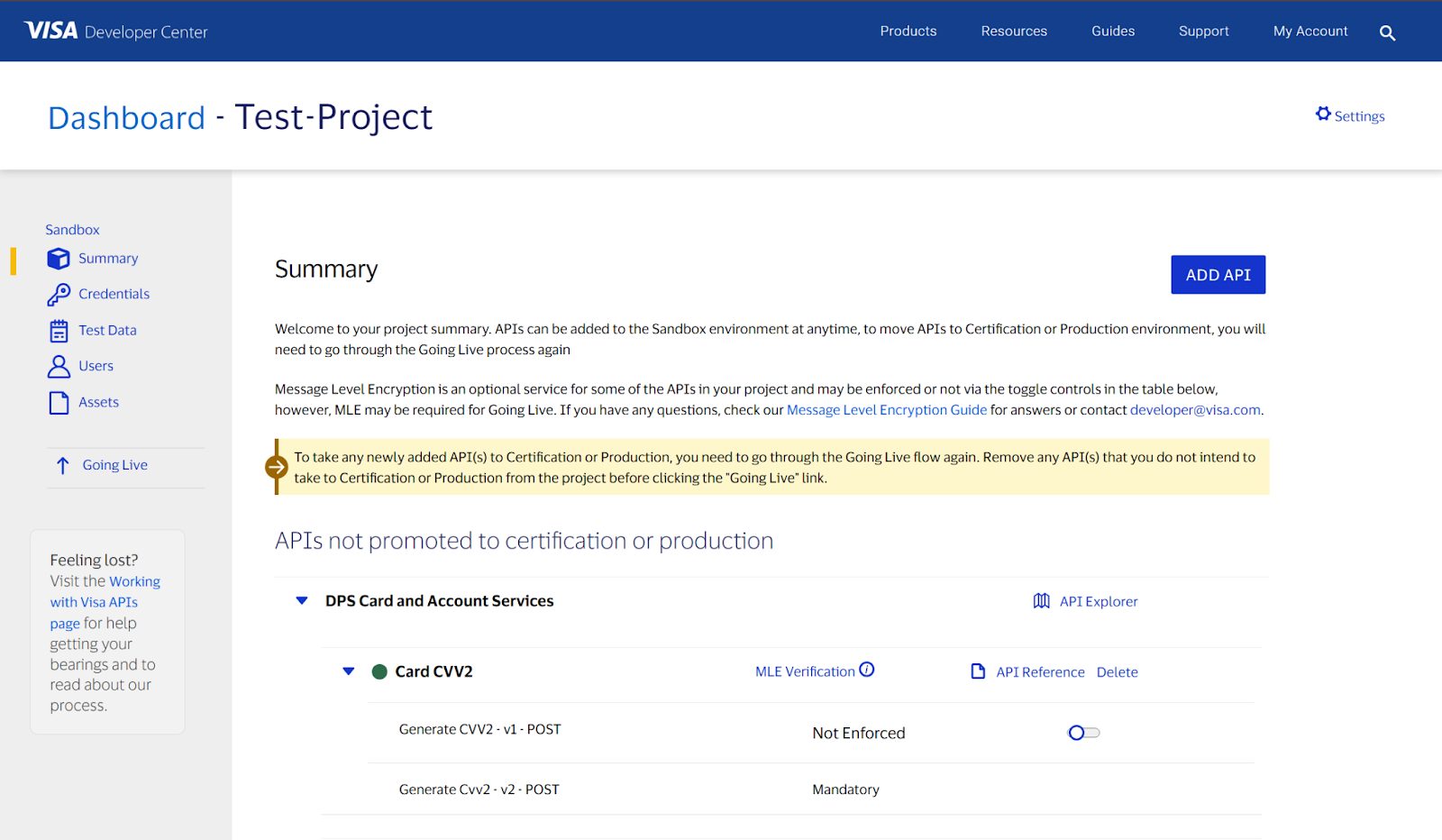Viewport: 1442px width, 840px height.
Task: Open Working with Visa APIs page link
Action: click(x=105, y=602)
